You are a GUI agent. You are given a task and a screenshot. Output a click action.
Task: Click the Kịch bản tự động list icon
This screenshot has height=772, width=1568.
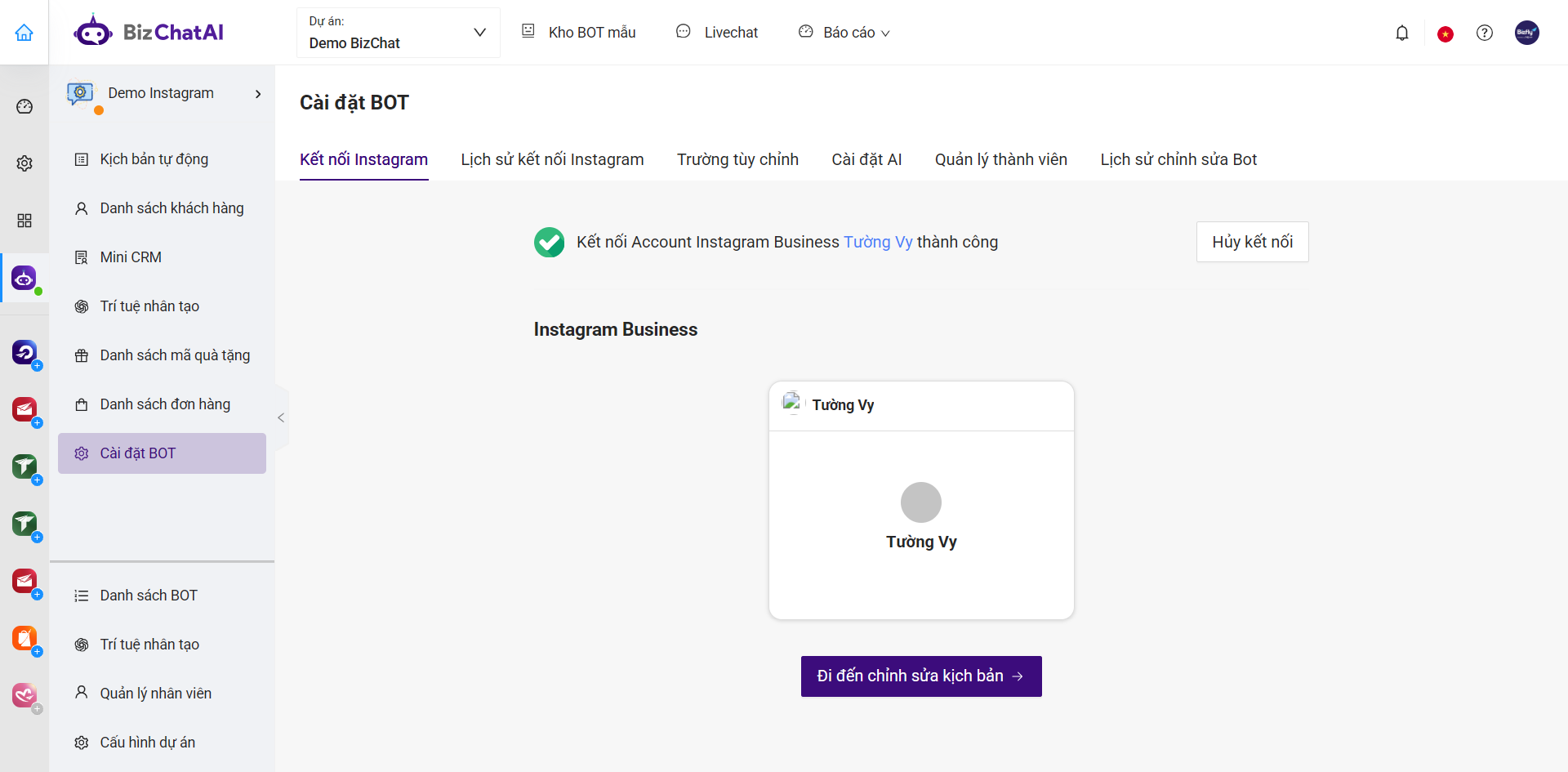point(82,159)
